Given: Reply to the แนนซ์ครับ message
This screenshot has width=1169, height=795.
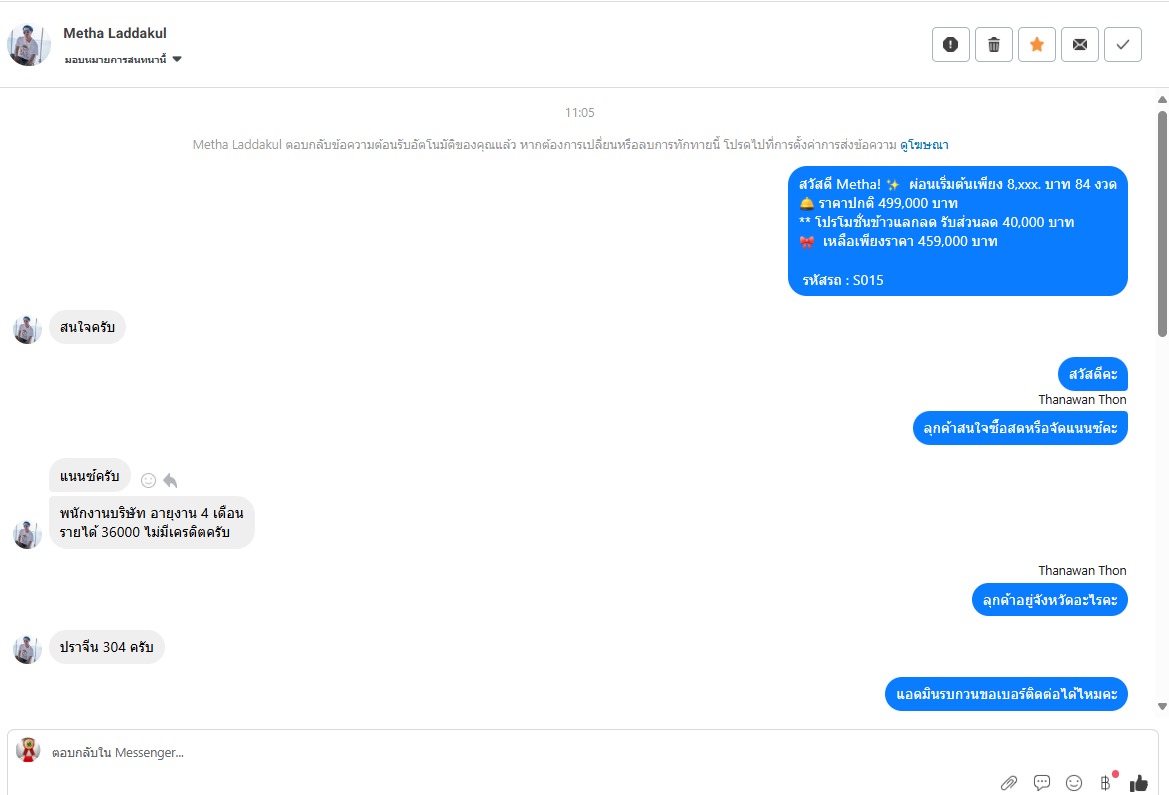Looking at the screenshot, I should [170, 480].
